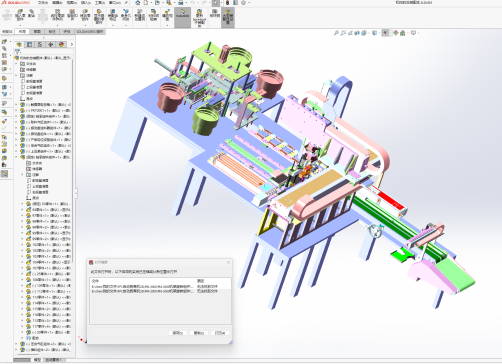502x364 pixels.
Task: Open dropdown arrow under Insert Components
Action: [20, 25]
